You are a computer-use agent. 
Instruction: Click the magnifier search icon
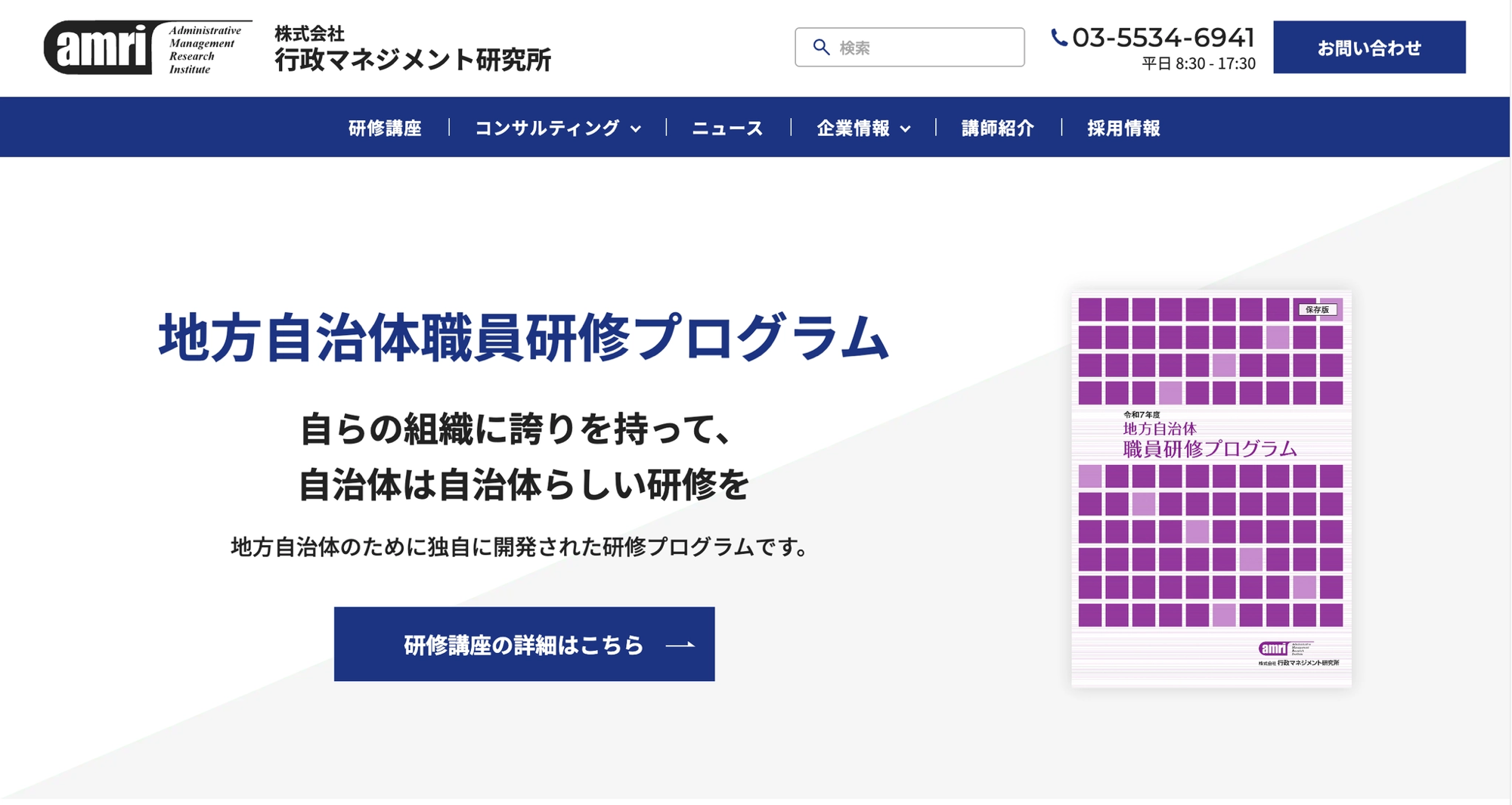tap(821, 48)
